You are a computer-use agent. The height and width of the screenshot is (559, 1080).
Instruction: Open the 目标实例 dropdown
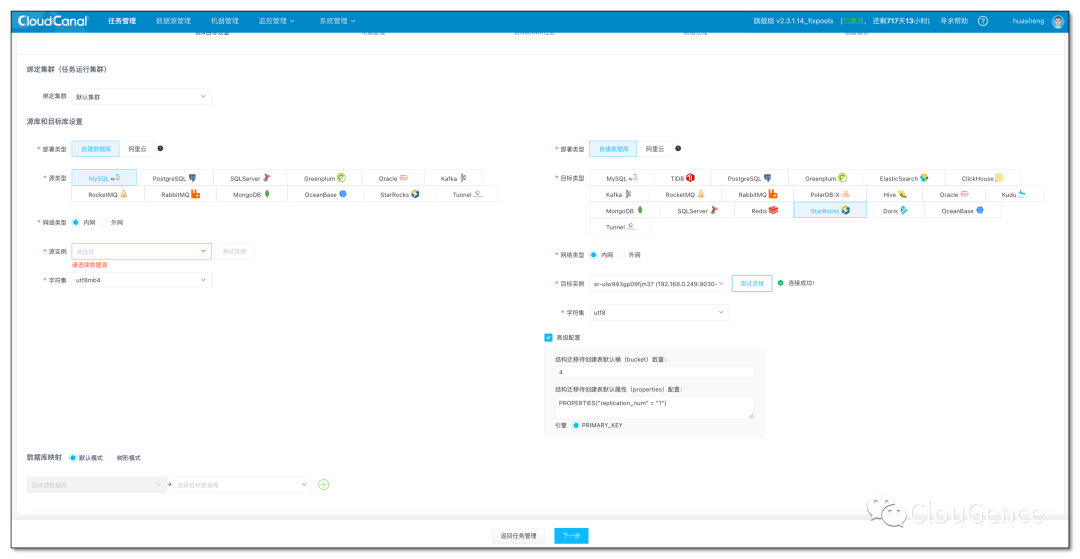click(659, 284)
